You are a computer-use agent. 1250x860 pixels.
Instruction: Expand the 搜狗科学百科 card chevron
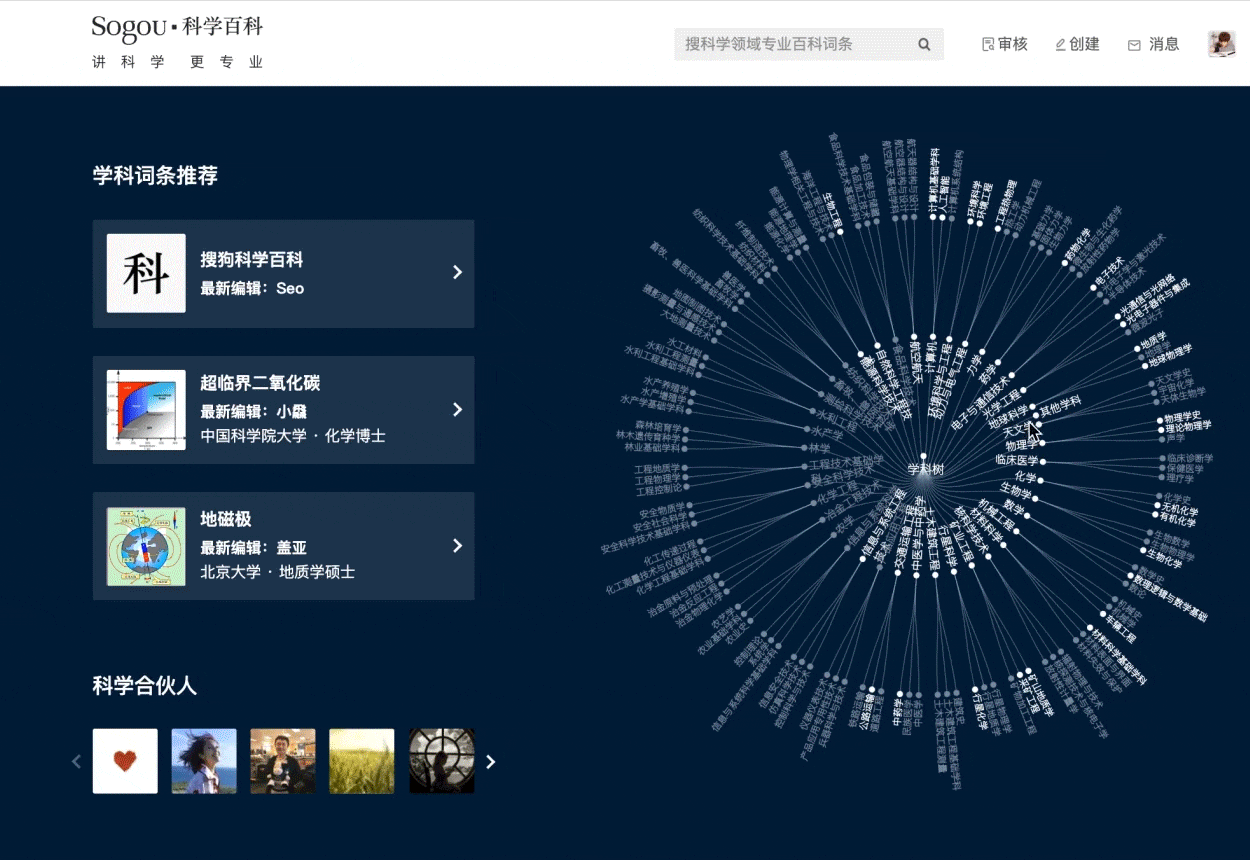click(x=457, y=272)
